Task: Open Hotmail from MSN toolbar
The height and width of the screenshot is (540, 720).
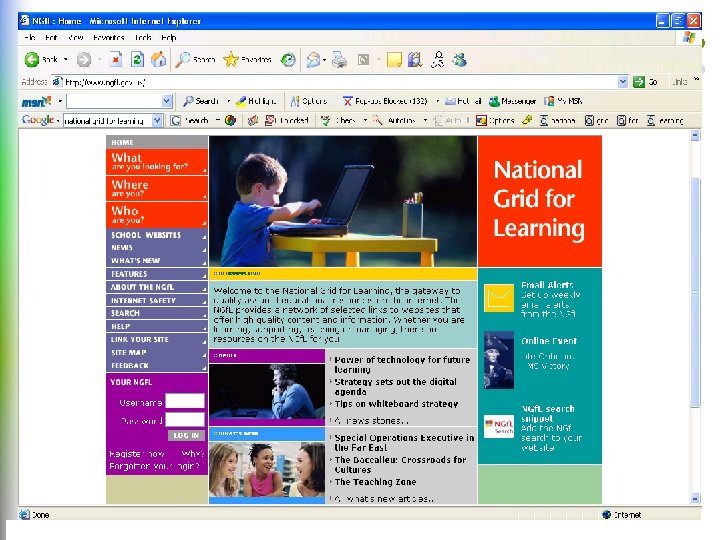Action: [463, 101]
